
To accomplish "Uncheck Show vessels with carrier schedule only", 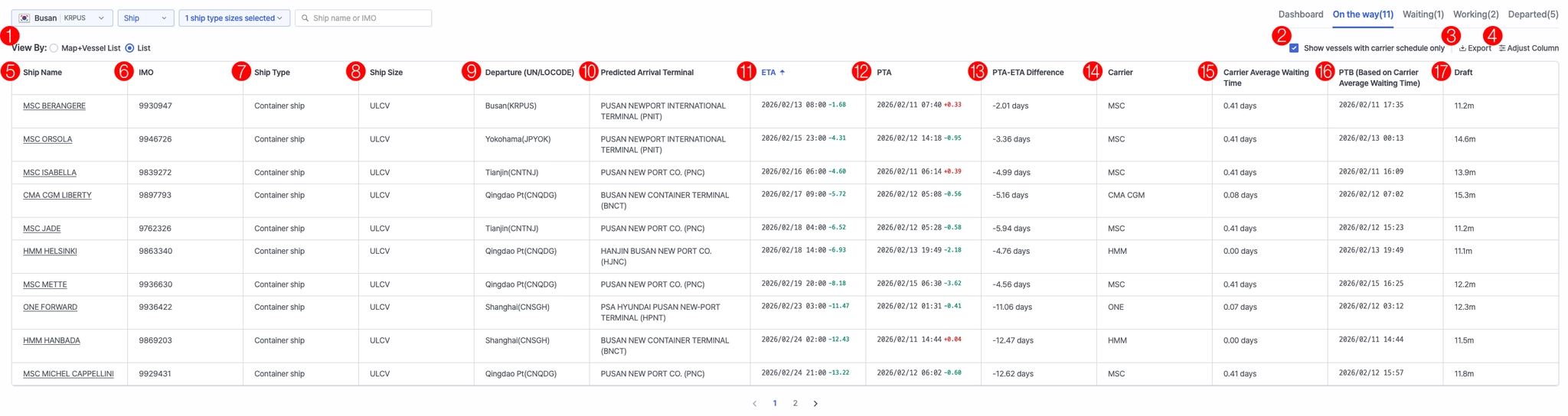I will 1294,48.
